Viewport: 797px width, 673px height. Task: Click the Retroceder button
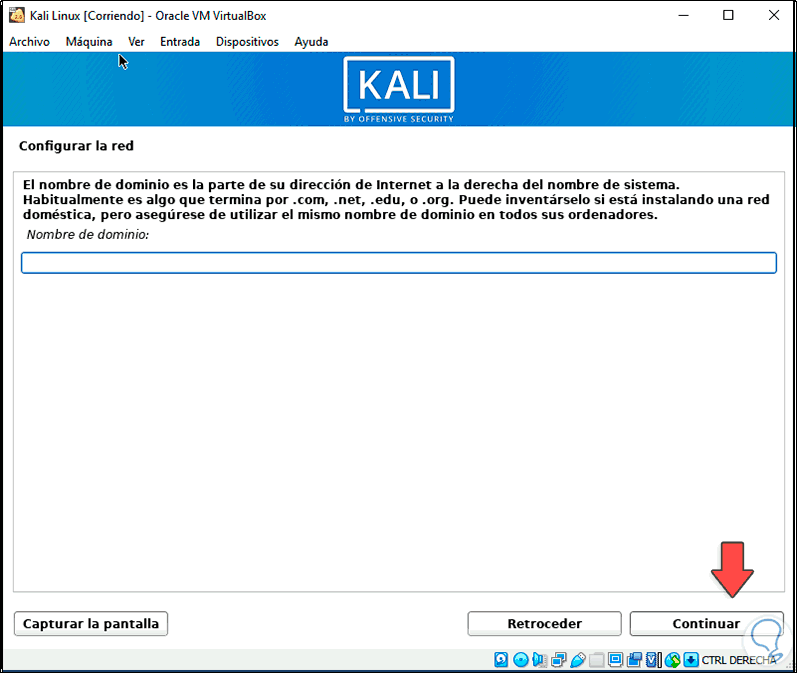[x=544, y=623]
